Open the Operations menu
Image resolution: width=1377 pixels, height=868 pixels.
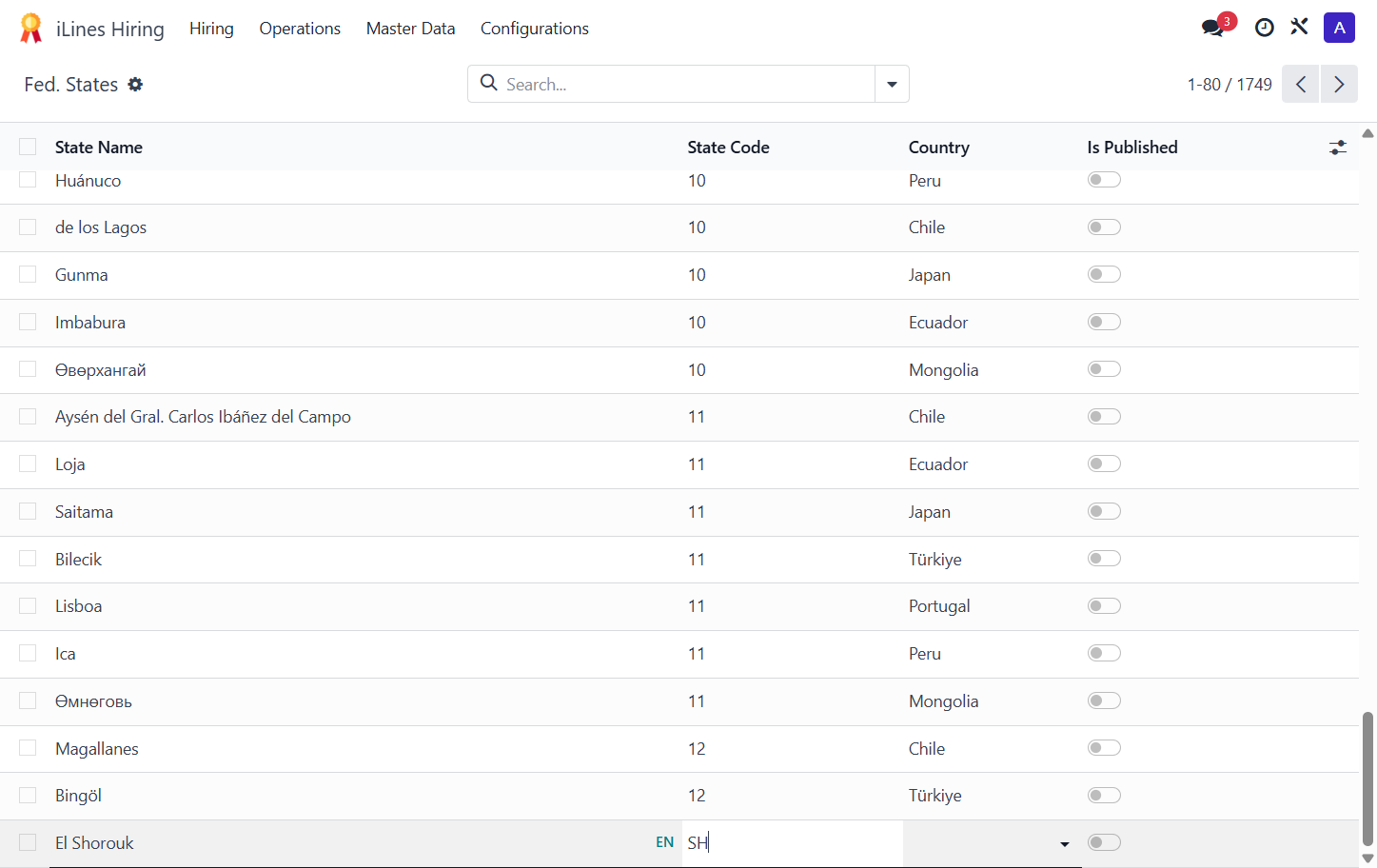[300, 29]
